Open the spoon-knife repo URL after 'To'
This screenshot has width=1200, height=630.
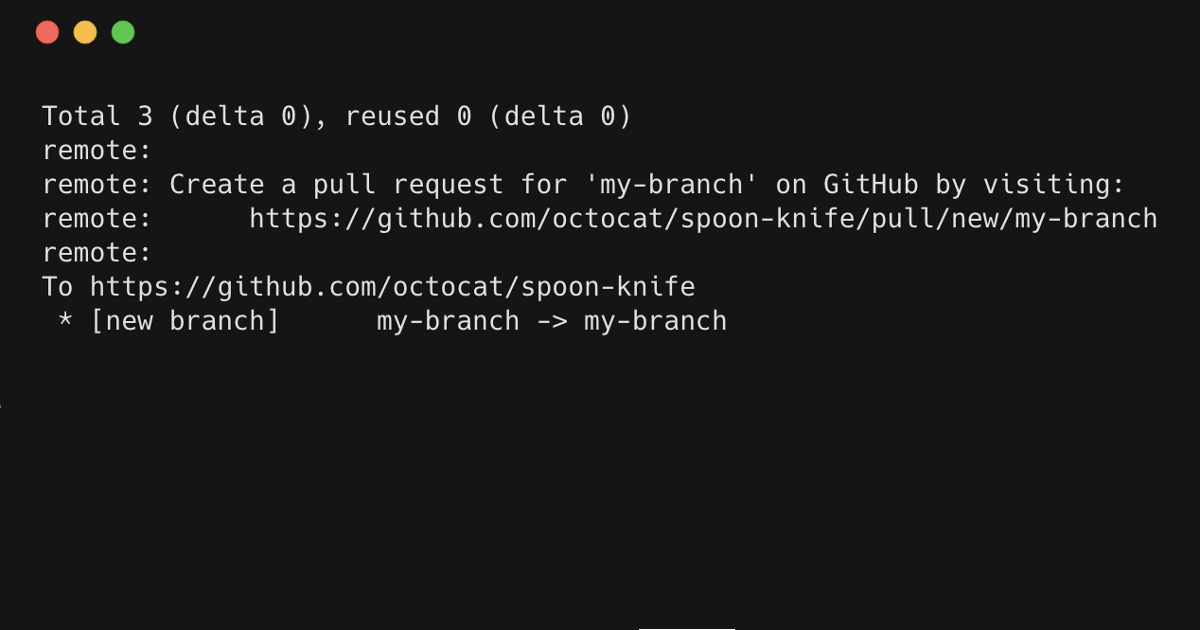tap(392, 287)
